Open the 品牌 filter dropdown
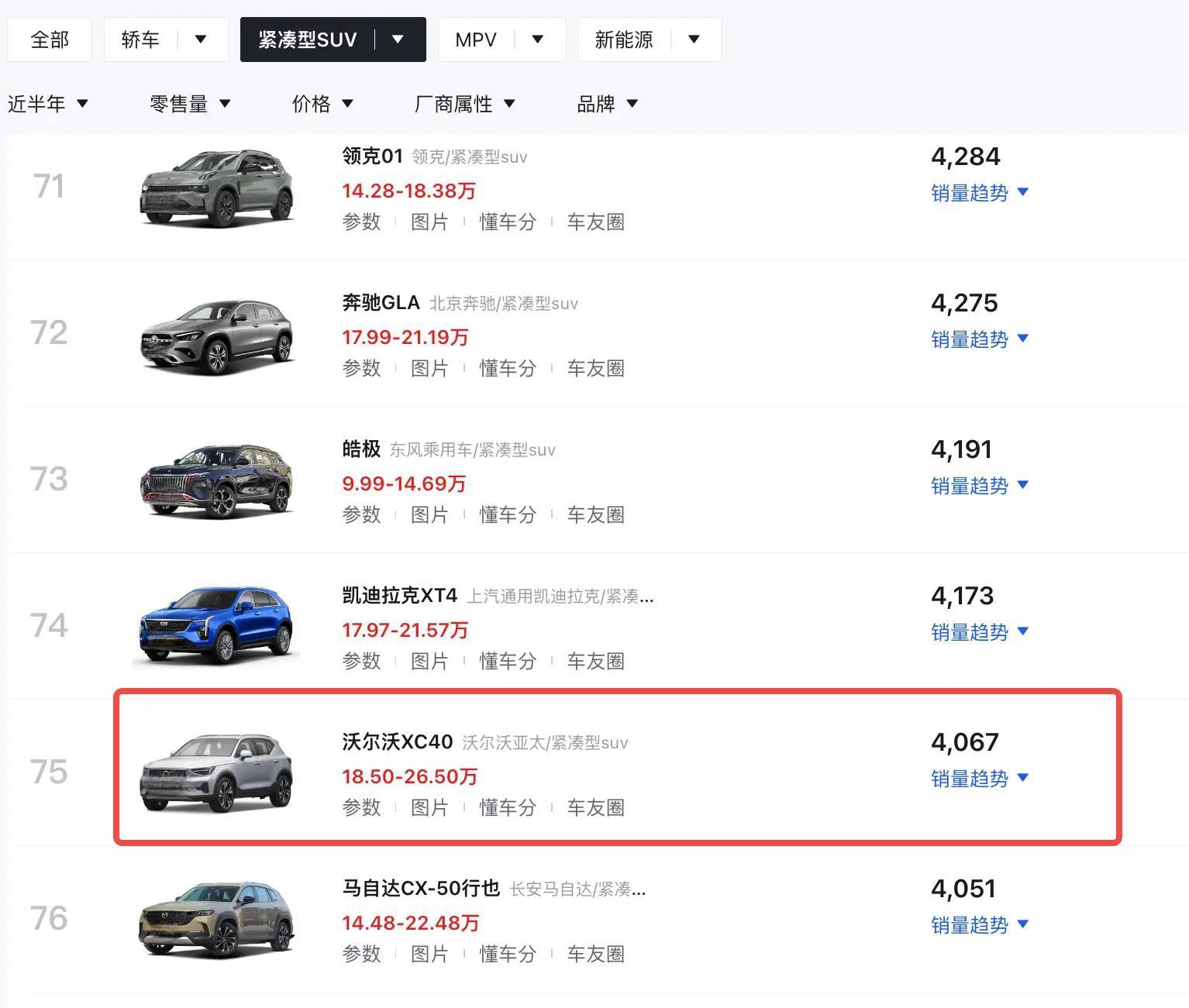This screenshot has height=1008, width=1189. click(x=607, y=104)
